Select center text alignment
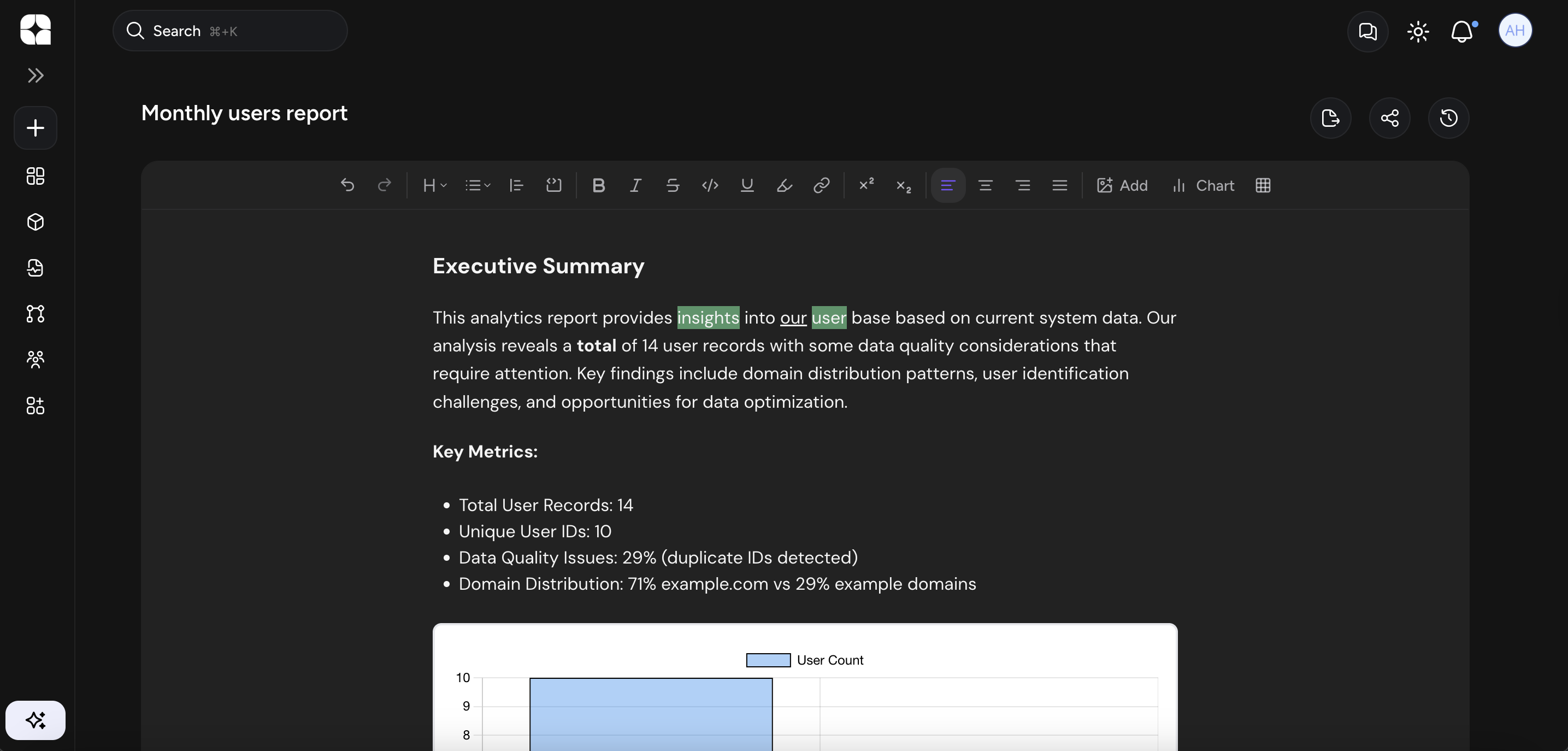The width and height of the screenshot is (1568, 751). click(986, 185)
